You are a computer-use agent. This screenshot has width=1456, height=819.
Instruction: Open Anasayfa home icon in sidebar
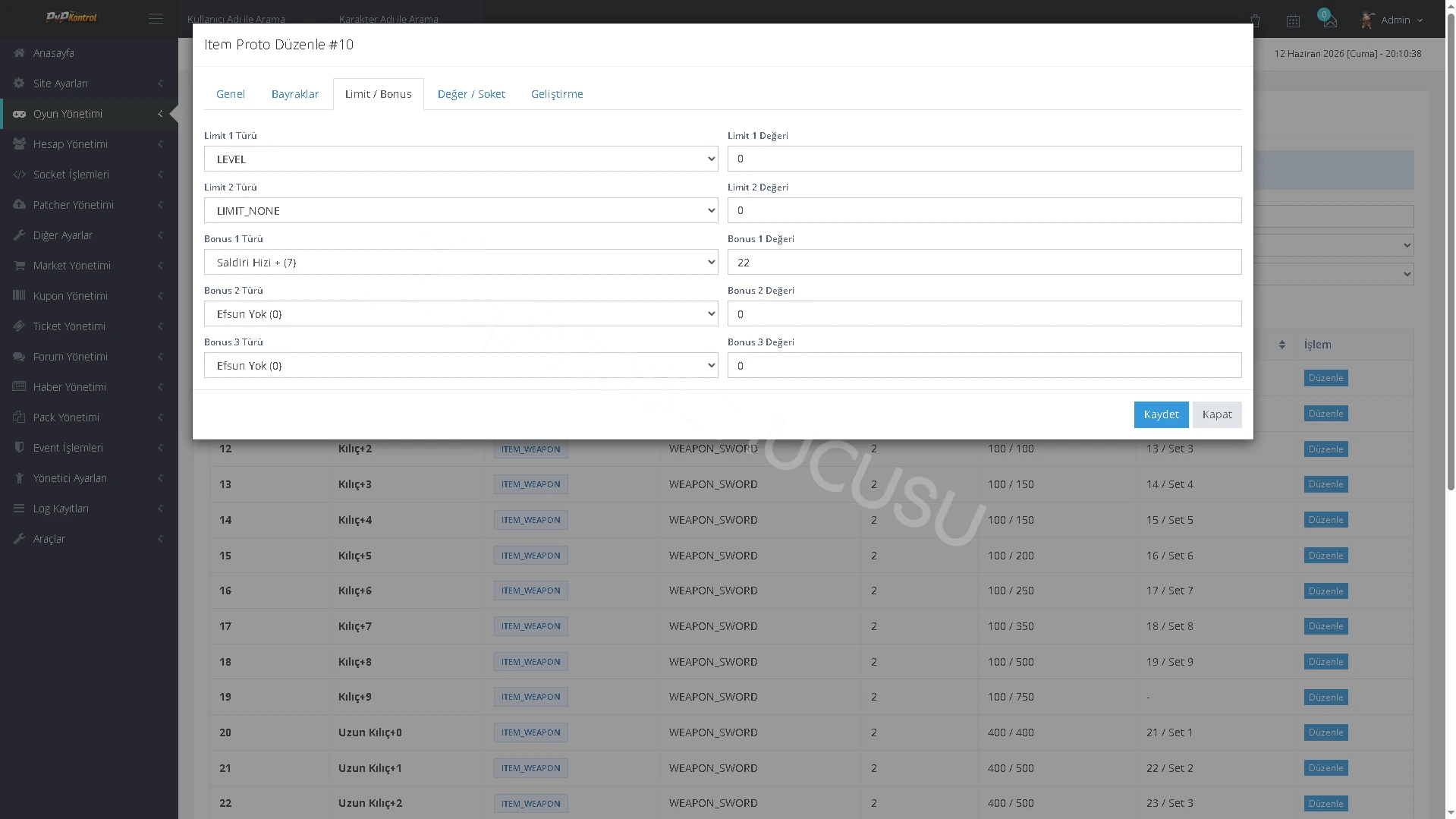point(19,53)
